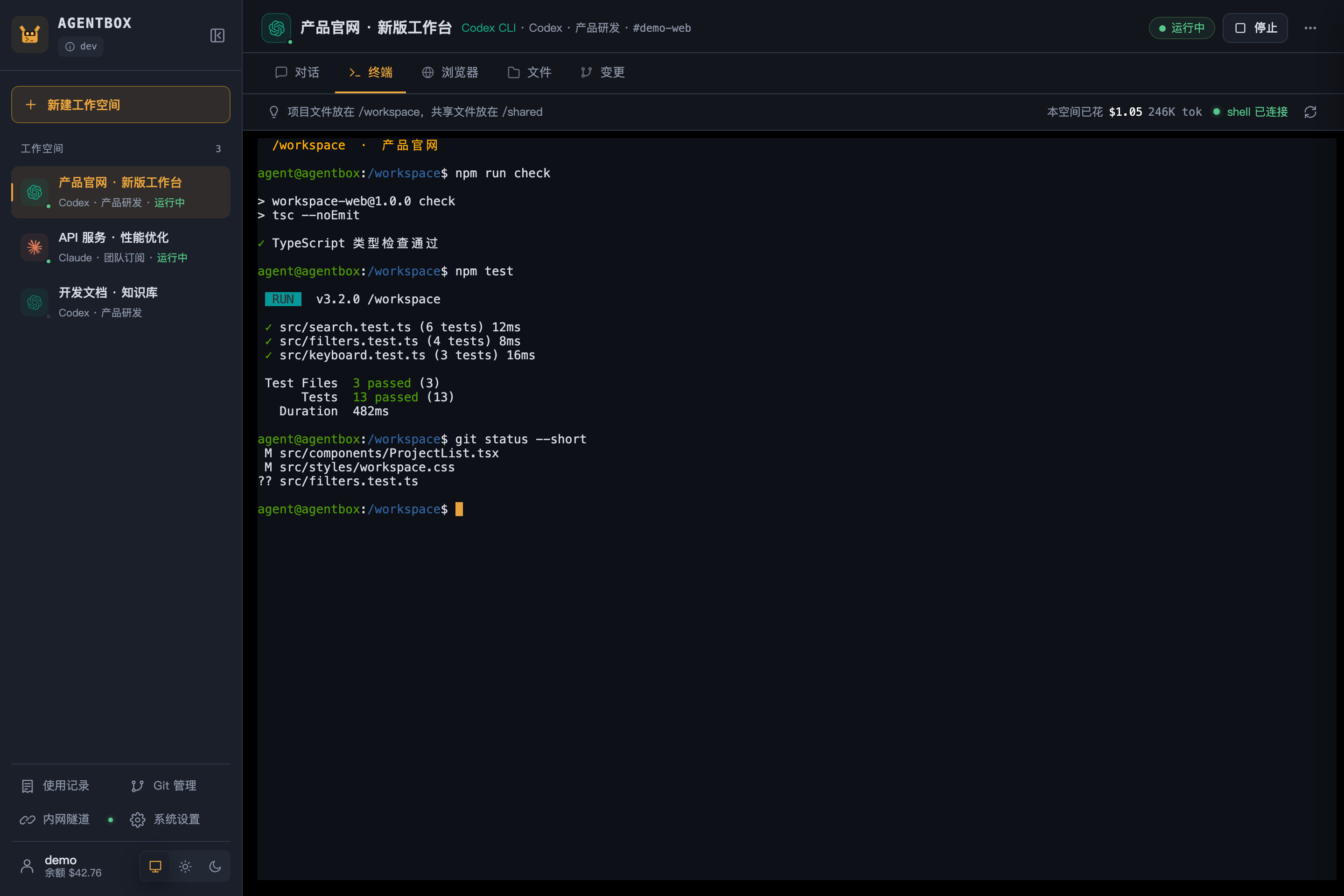Select light theme sun icon
The height and width of the screenshot is (896, 1344).
[x=185, y=866]
